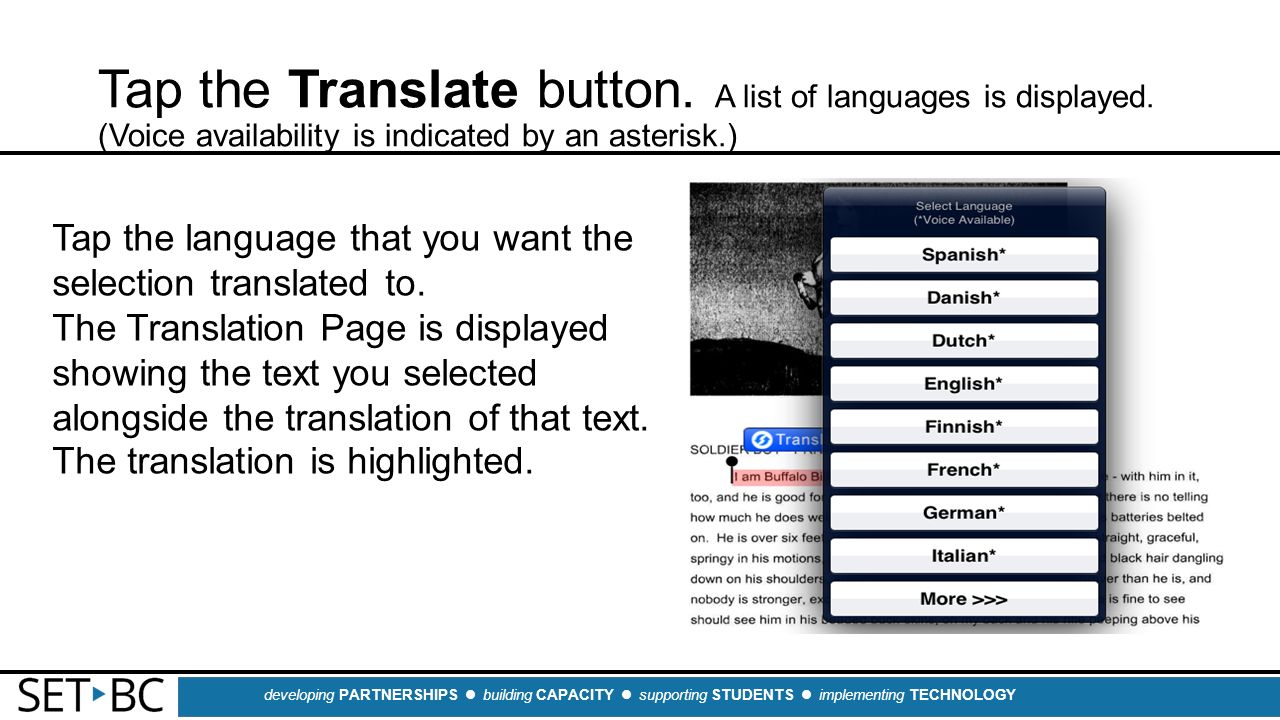
Task: Click 'building CAPACITY' footer text
Action: (548, 695)
